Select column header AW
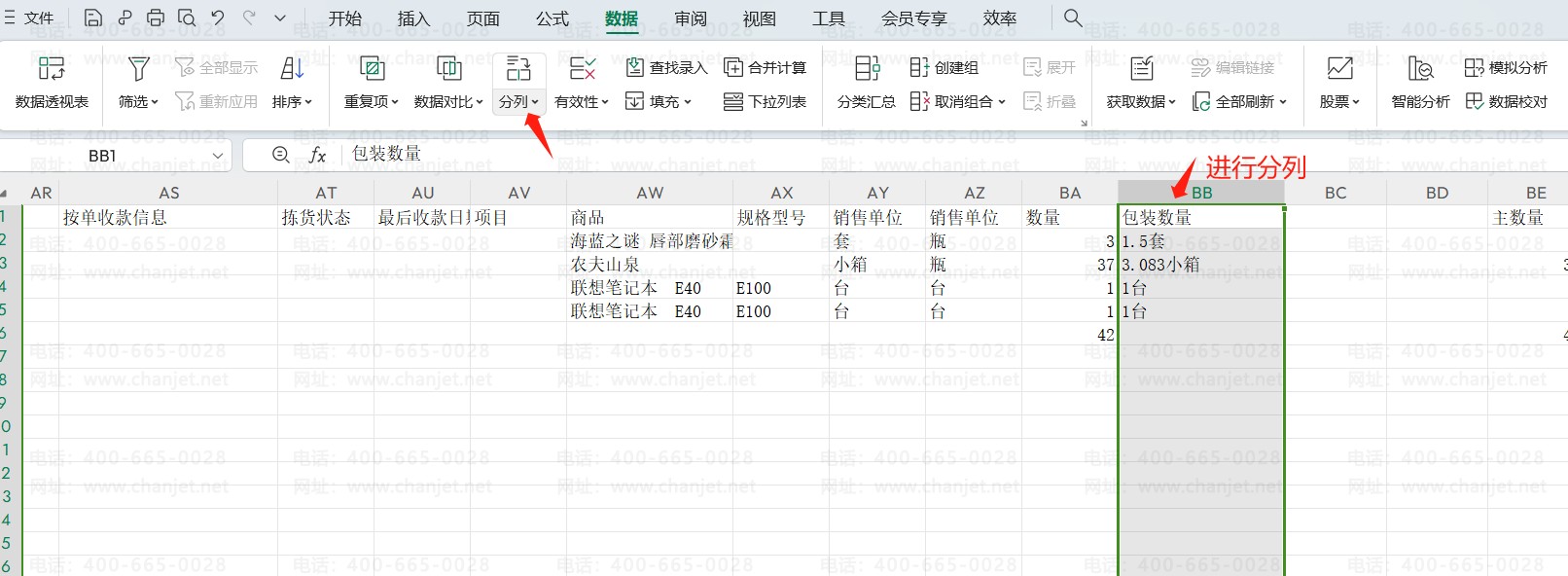This screenshot has height=576, width=1568. [650, 193]
